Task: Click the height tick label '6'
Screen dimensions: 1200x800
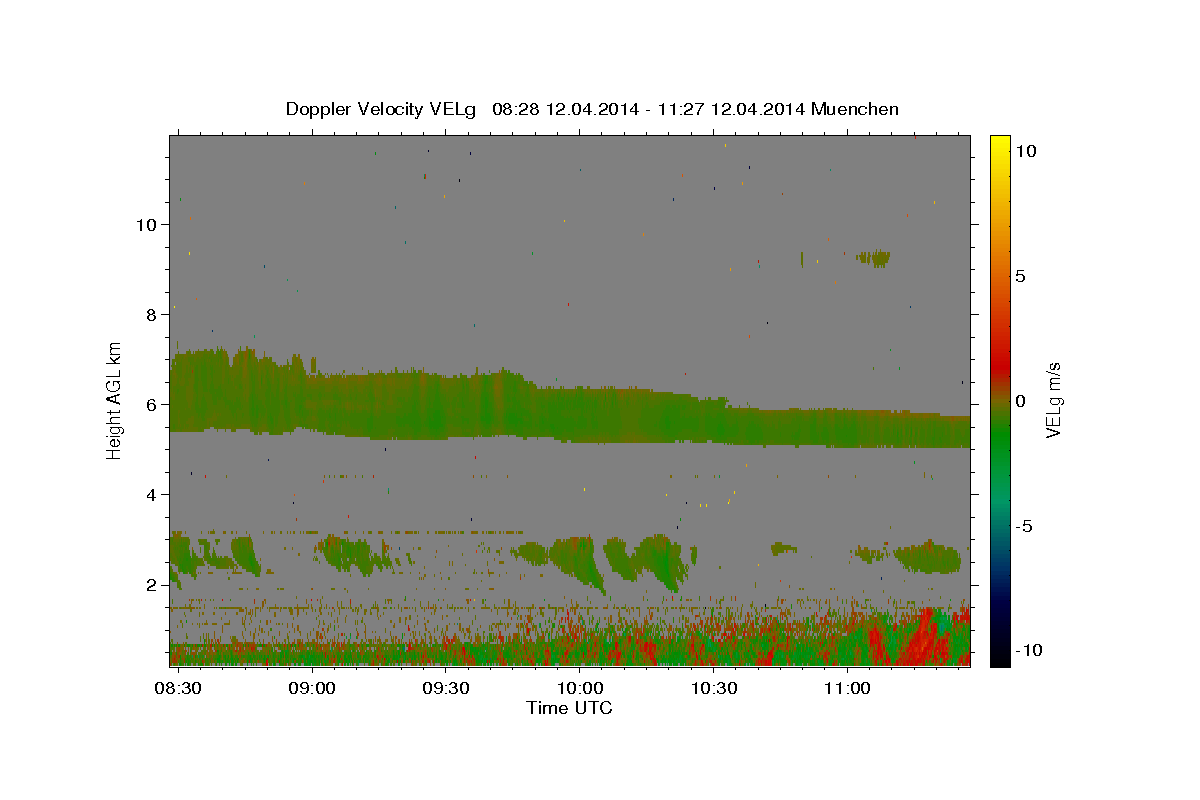Action: [x=153, y=405]
